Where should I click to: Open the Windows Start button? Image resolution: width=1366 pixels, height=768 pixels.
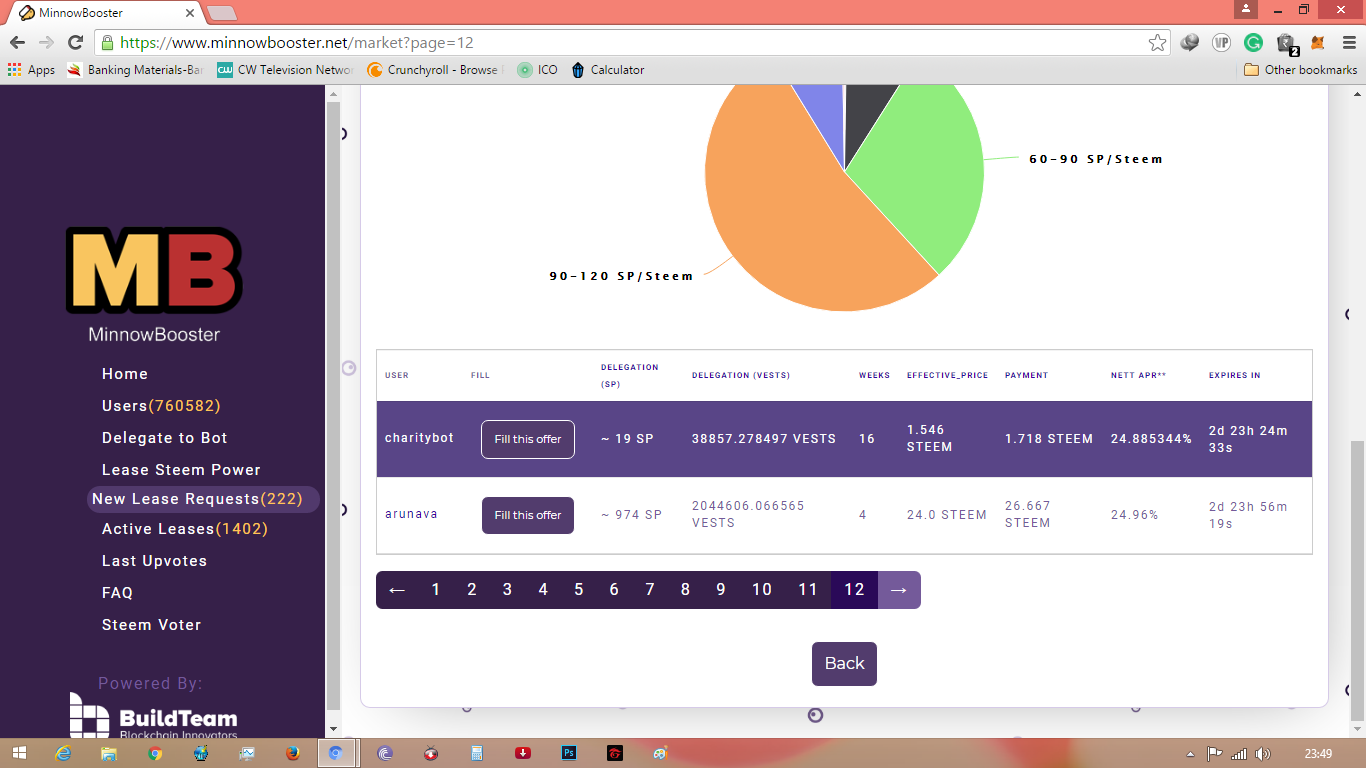[20, 753]
